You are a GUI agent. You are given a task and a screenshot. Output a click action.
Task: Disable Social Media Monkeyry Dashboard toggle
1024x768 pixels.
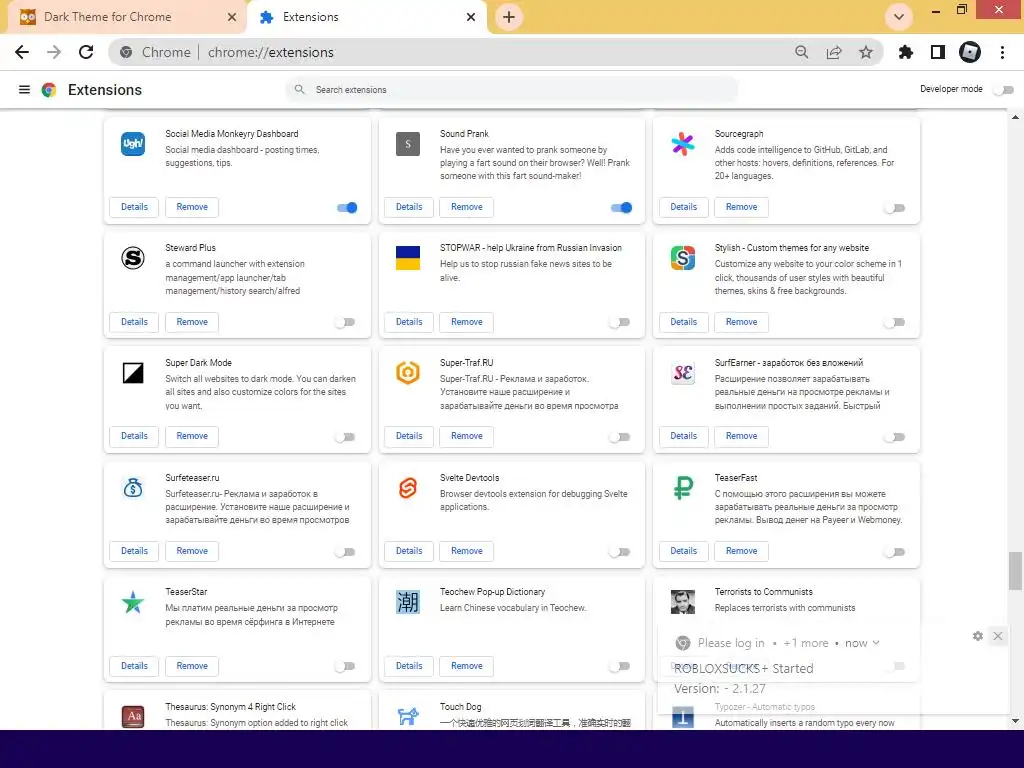click(x=347, y=208)
